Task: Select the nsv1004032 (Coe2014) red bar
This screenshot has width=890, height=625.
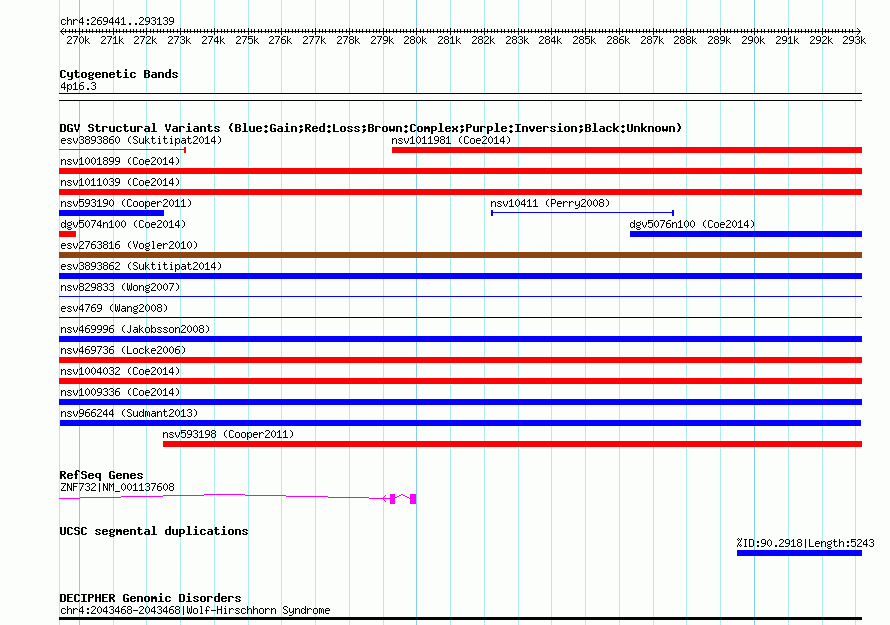Action: [x=460, y=381]
